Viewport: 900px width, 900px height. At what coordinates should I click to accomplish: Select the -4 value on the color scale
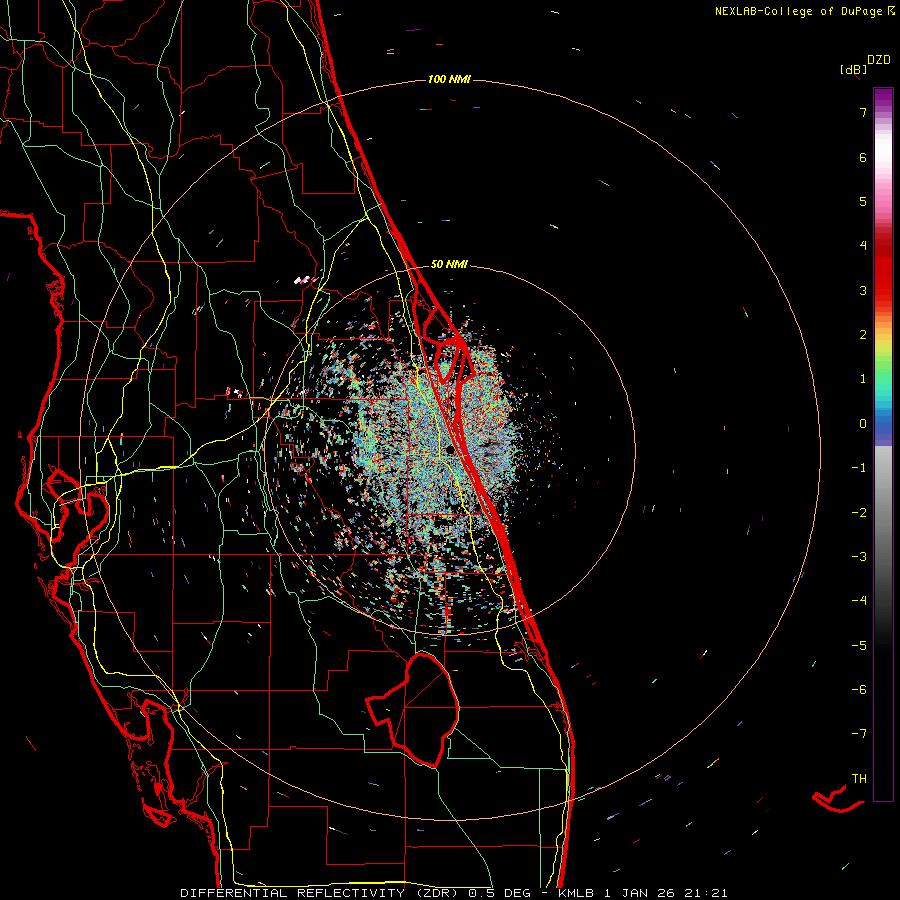click(x=859, y=601)
